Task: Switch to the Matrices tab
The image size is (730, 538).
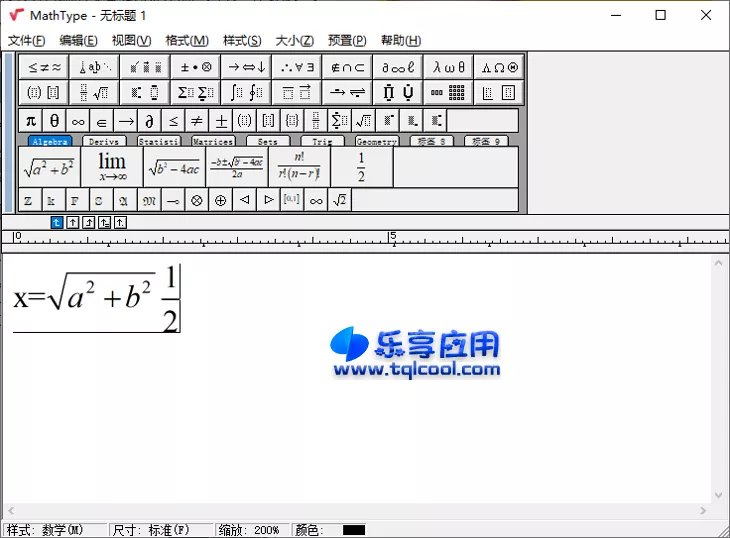Action: coord(213,141)
